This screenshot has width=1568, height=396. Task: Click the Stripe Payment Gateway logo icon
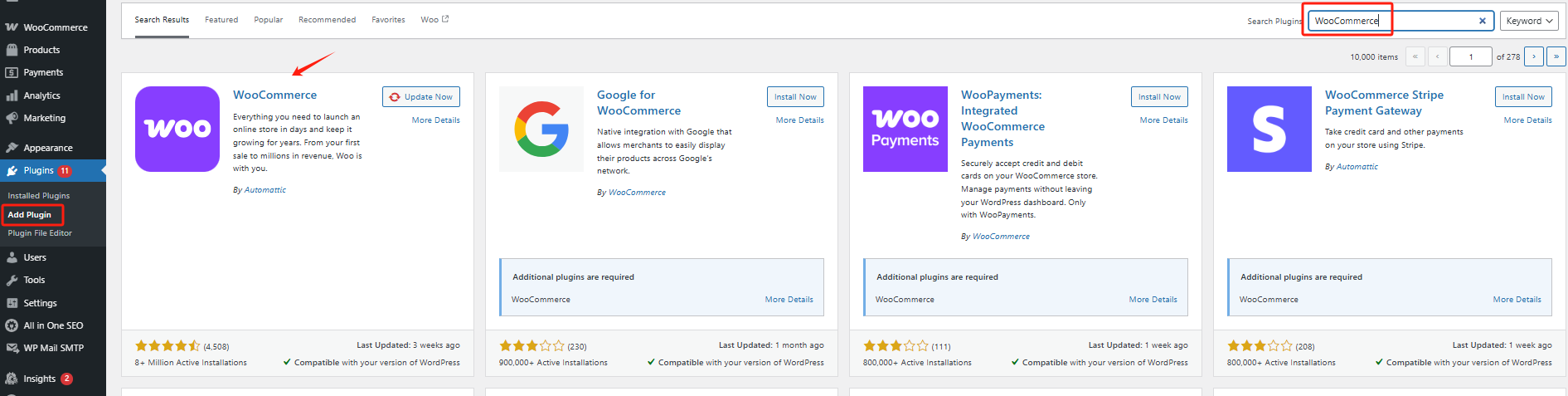(1269, 129)
